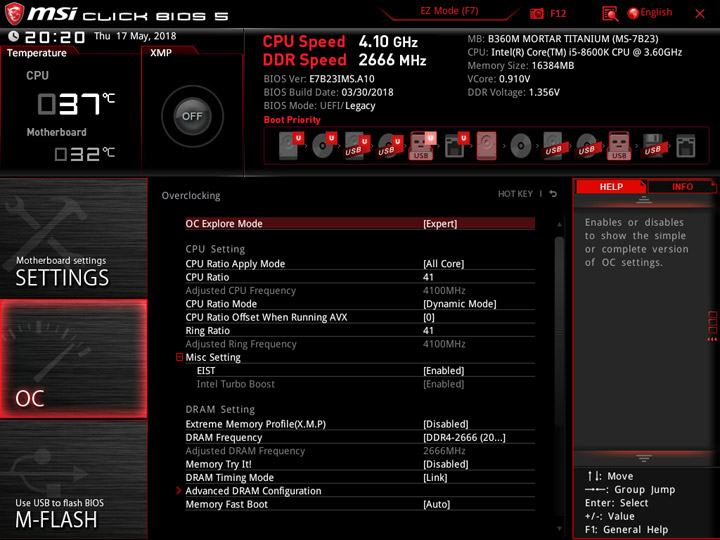
Task: Click the Adjusted Ring Frequency 4100MHz value
Action: point(444,343)
